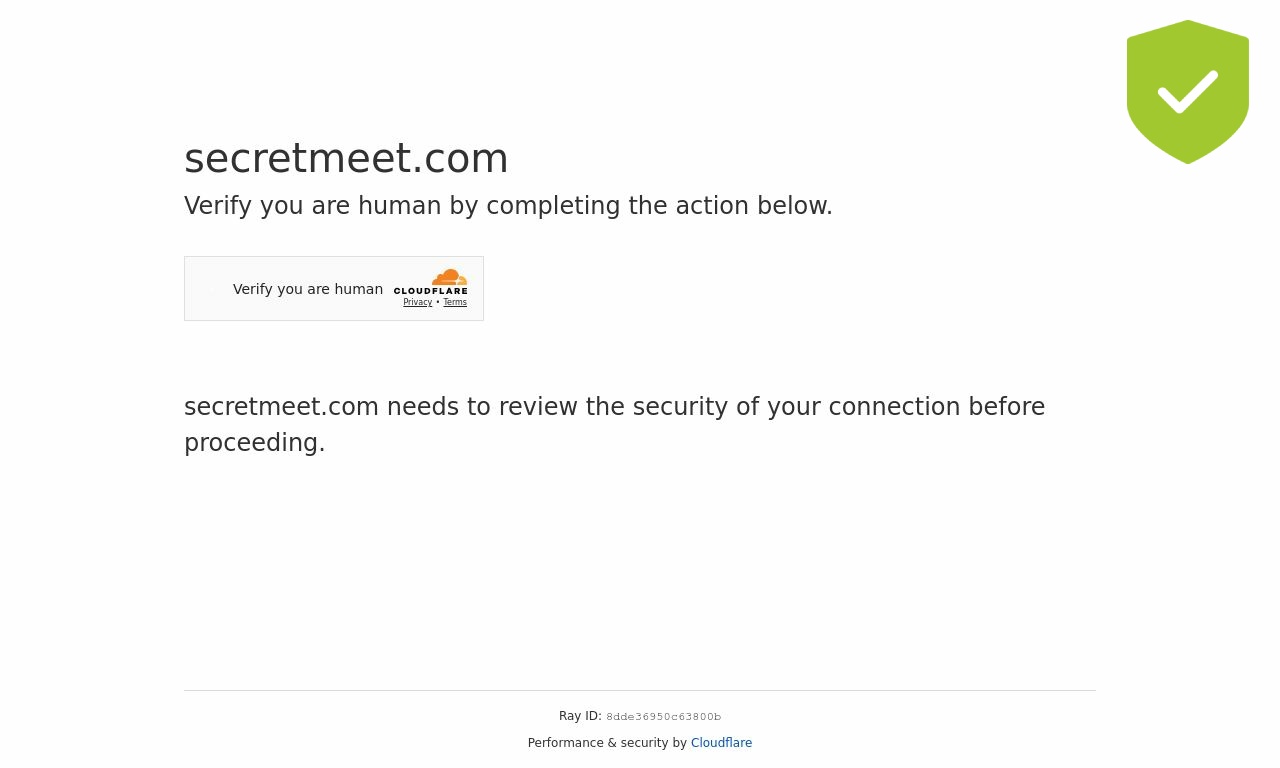
Task: Select the checkmark inside the shield graphic
Action: pyautogui.click(x=1188, y=93)
